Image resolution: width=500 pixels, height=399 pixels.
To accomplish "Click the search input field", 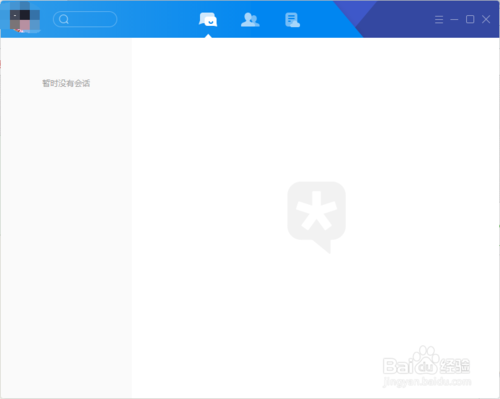I will 85,19.
